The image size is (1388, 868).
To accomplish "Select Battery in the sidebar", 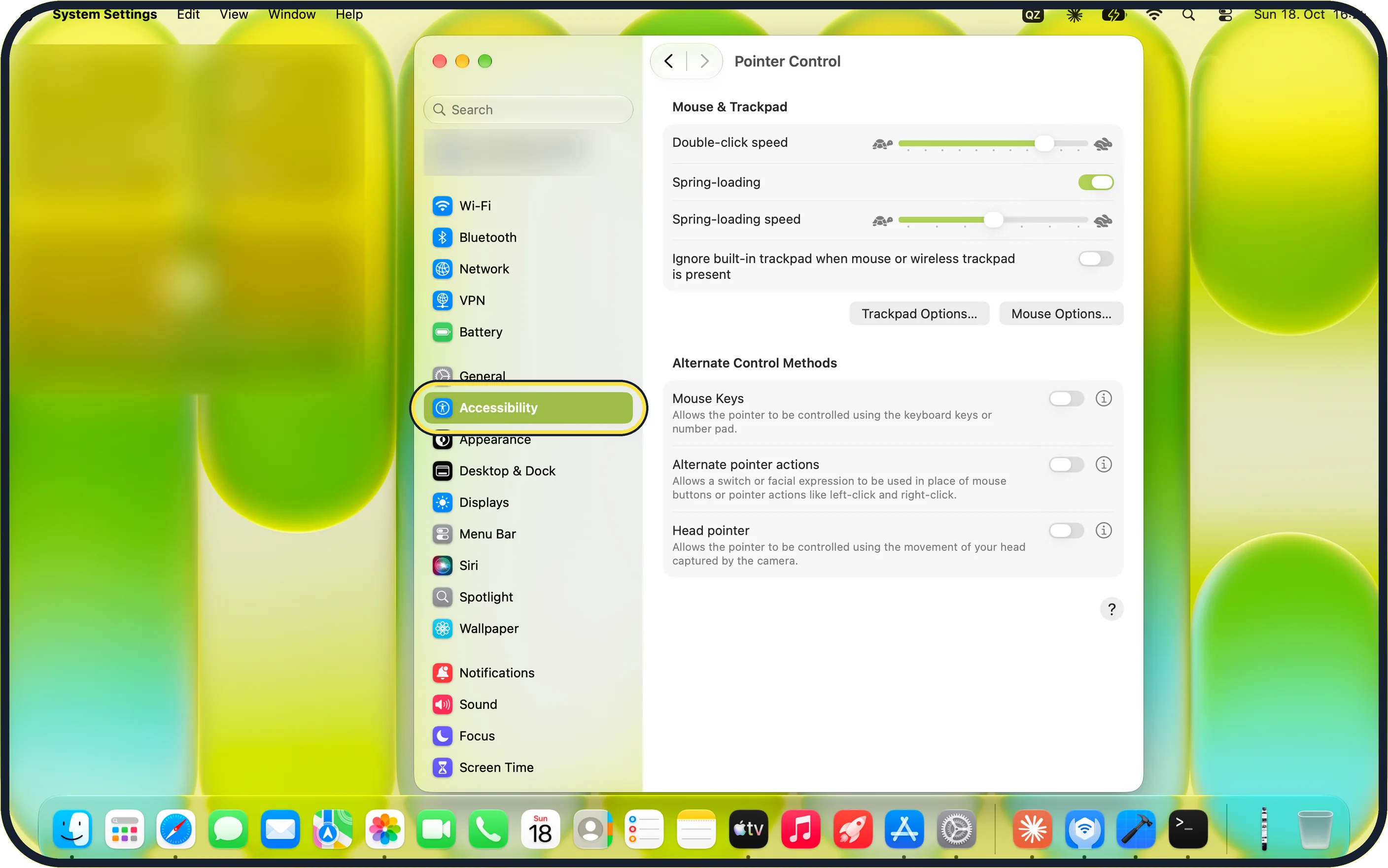I will coord(528,332).
